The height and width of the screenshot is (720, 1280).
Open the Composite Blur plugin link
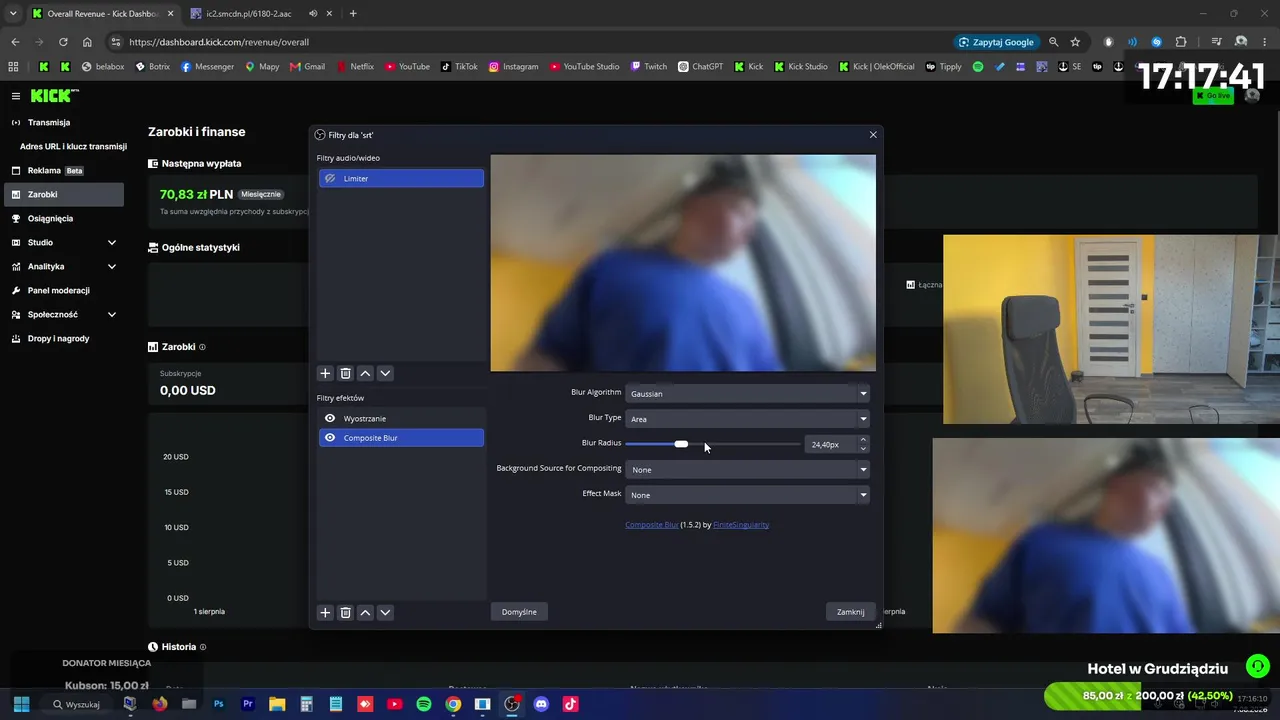coord(652,524)
